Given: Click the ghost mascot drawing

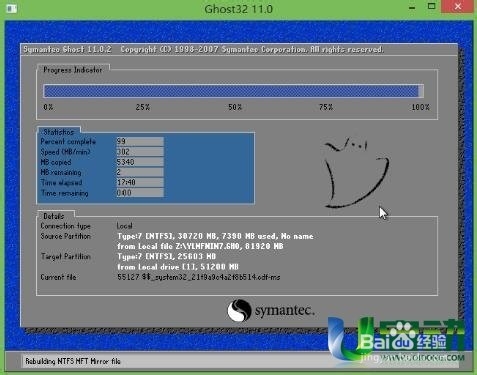Looking at the screenshot, I should click(356, 172).
